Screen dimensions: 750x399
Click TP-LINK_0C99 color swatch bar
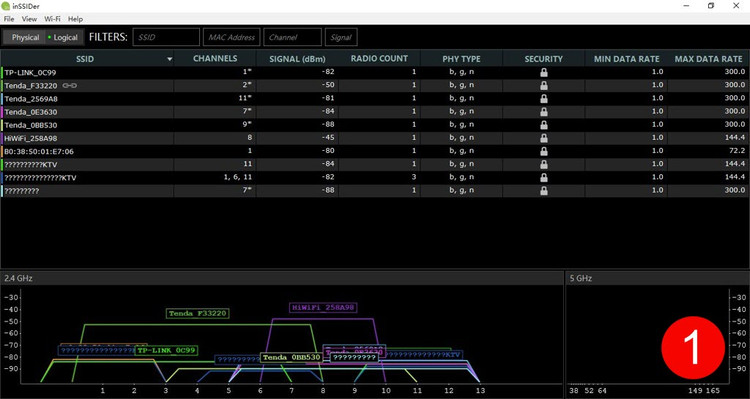[x=2, y=72]
